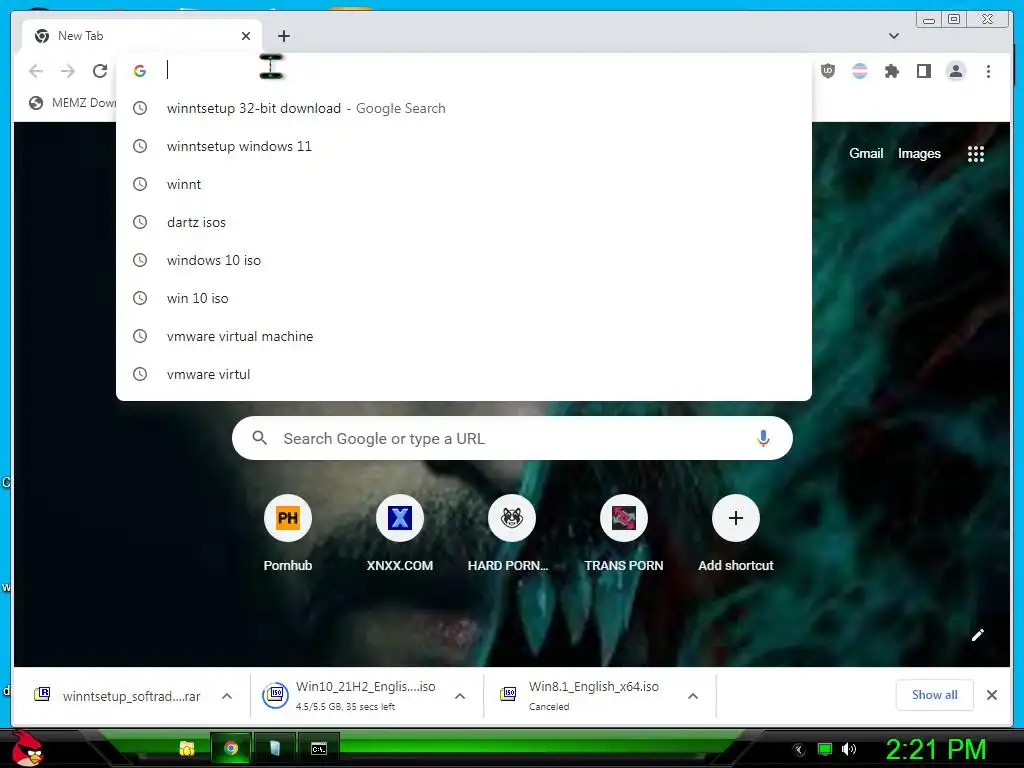The width and height of the screenshot is (1024, 768).
Task: Choose the winnt history suggestion
Action: point(464,184)
